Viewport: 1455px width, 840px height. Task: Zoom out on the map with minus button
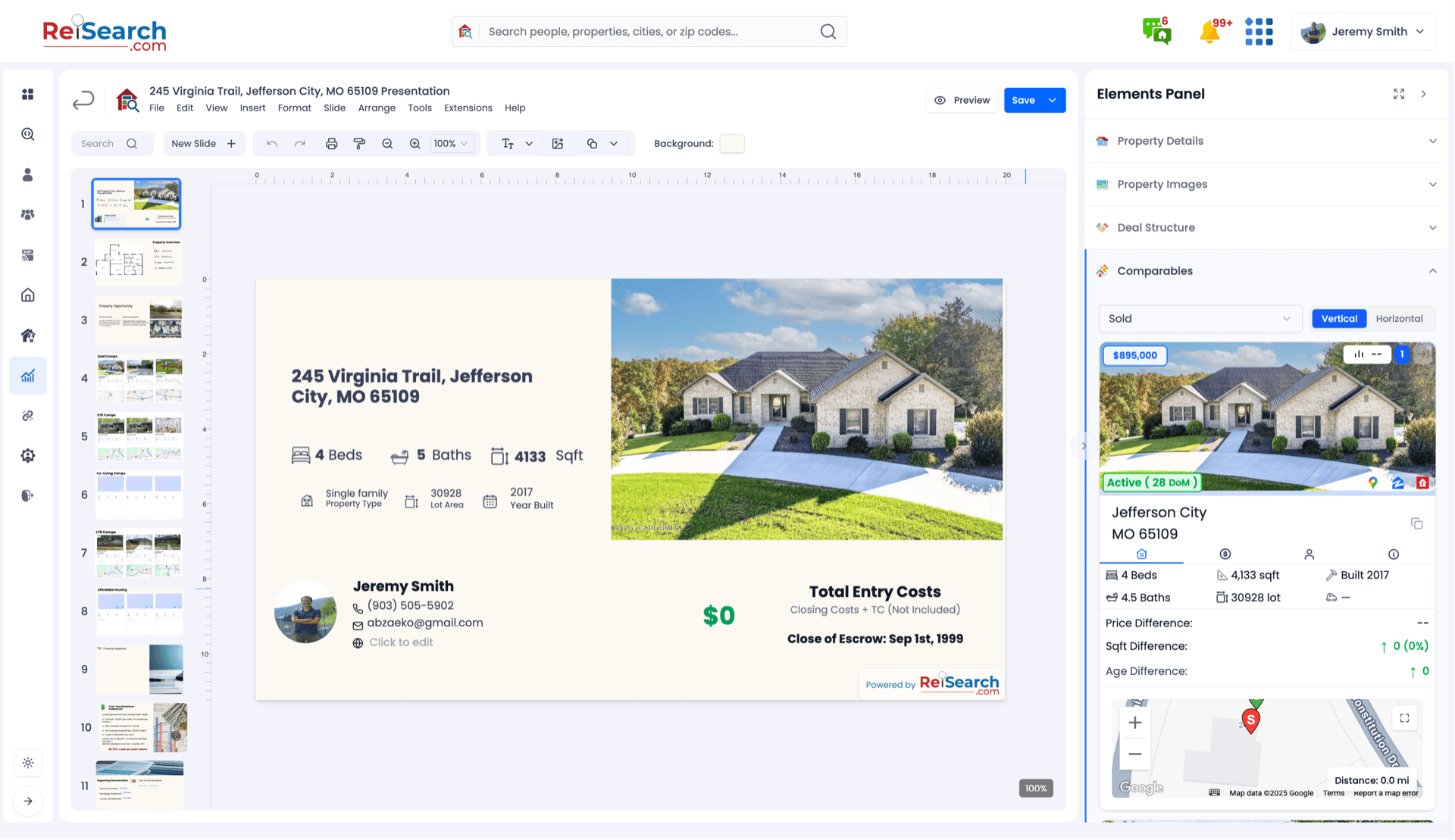pos(1134,754)
